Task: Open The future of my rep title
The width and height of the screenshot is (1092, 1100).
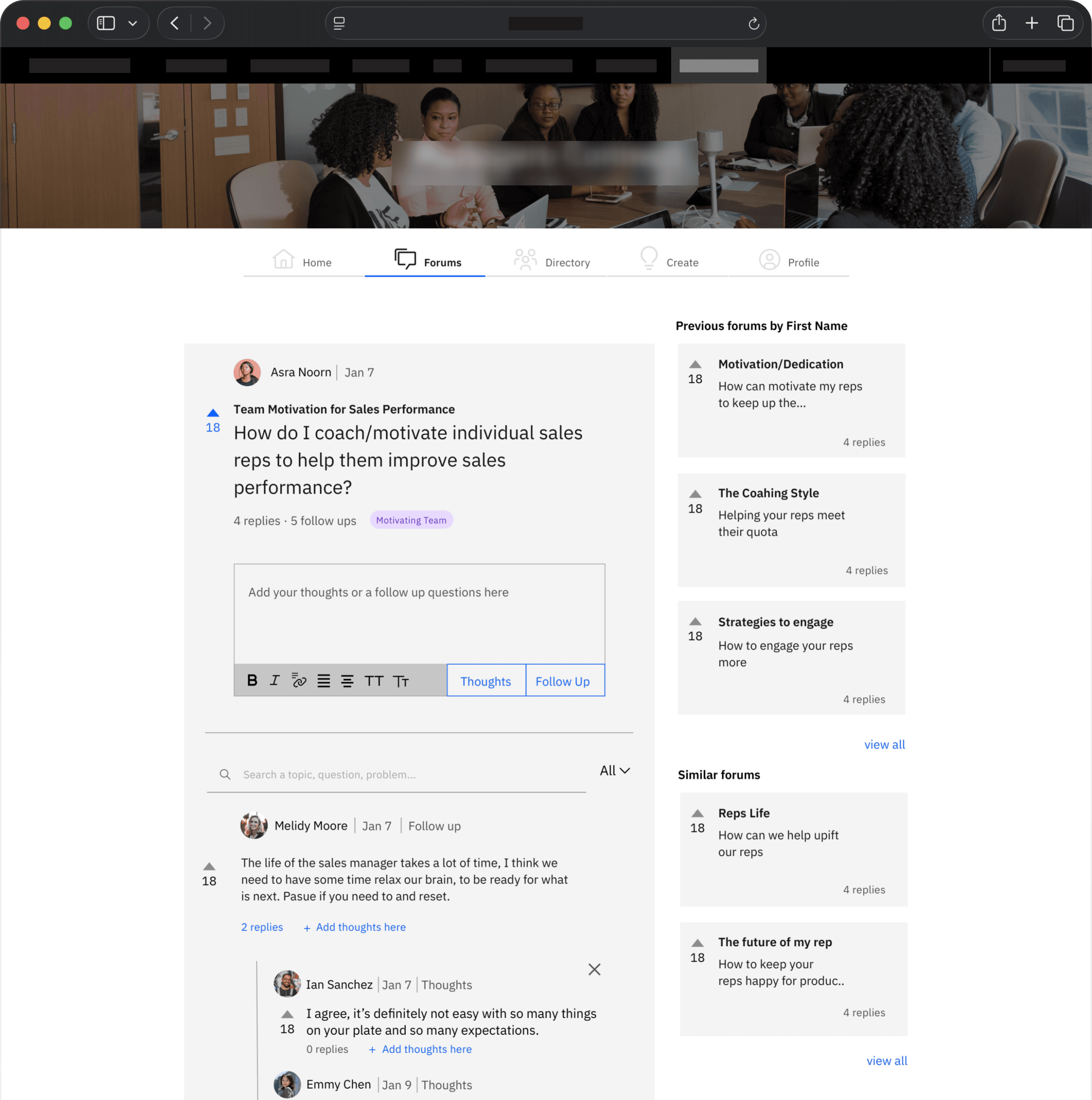Action: pyautogui.click(x=775, y=942)
